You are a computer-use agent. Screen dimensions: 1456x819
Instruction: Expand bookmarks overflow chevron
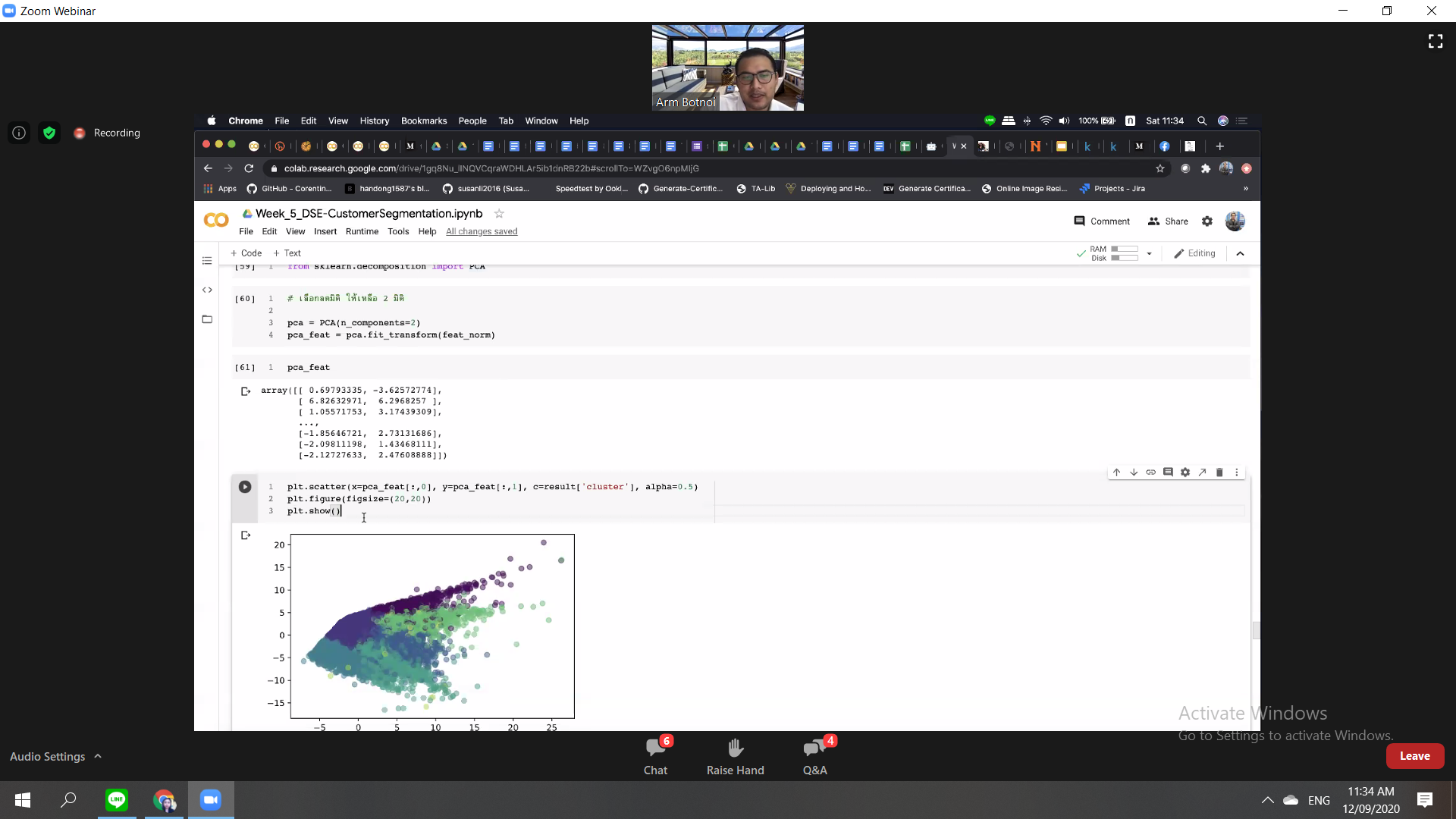[x=1245, y=189]
